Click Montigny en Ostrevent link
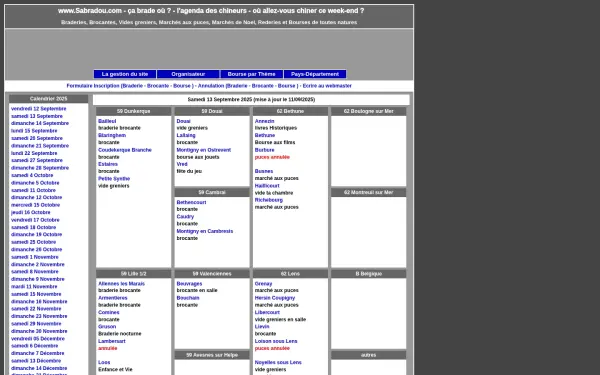This screenshot has width=600, height=375. click(x=204, y=150)
